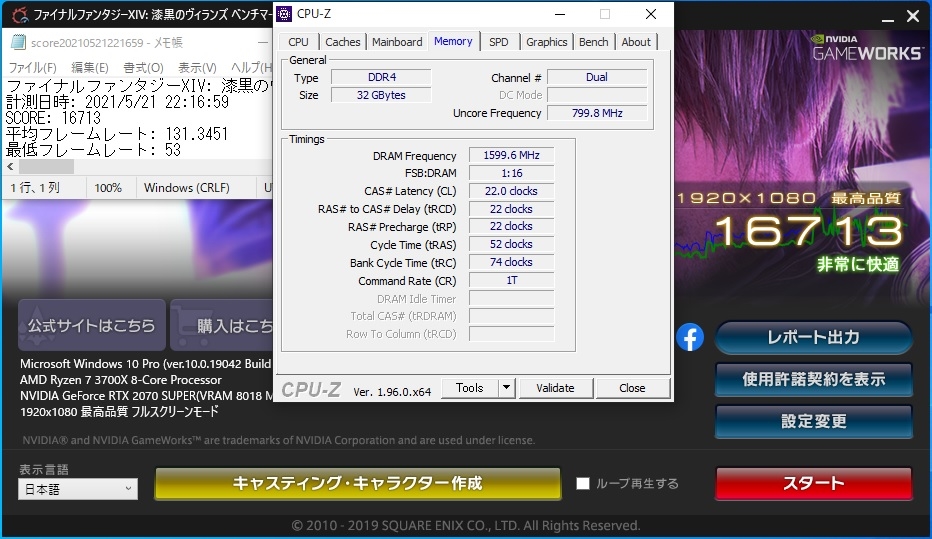932x539 pixels.
Task: Click the FSB:DRAM 1:16 value
Action: (x=511, y=173)
